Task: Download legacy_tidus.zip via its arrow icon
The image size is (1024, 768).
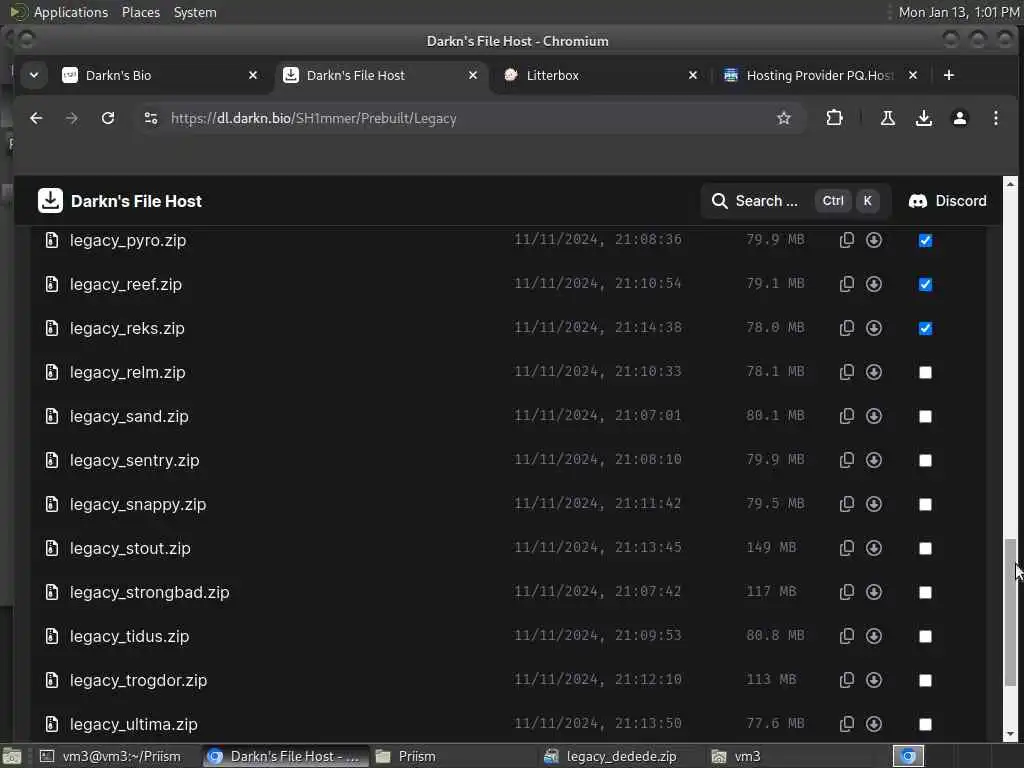Action: [x=874, y=635]
